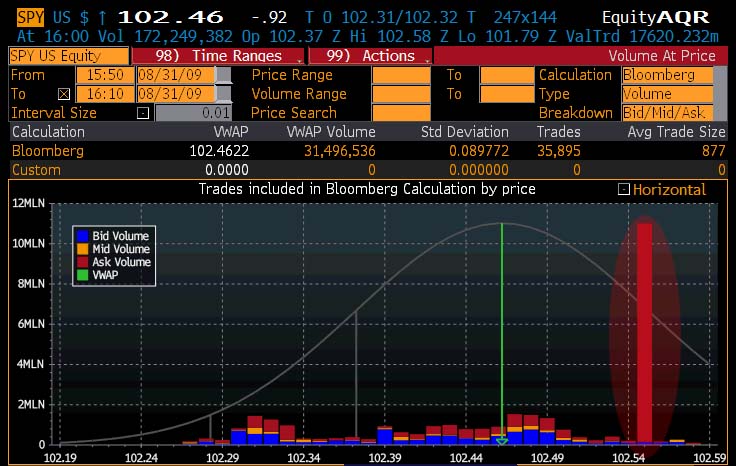Image resolution: width=736 pixels, height=466 pixels.
Task: Click the Ask Volume red legend swatch
Action: pyautogui.click(x=83, y=262)
